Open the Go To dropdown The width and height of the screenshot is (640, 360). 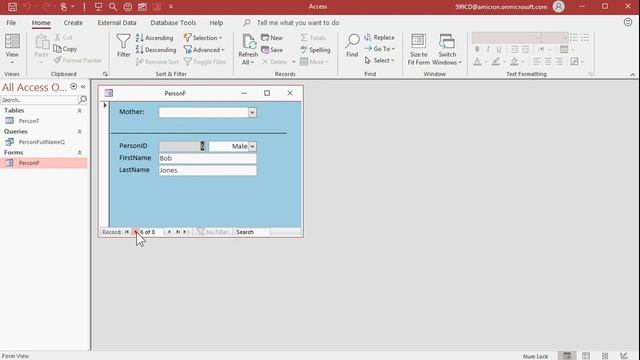(379, 49)
